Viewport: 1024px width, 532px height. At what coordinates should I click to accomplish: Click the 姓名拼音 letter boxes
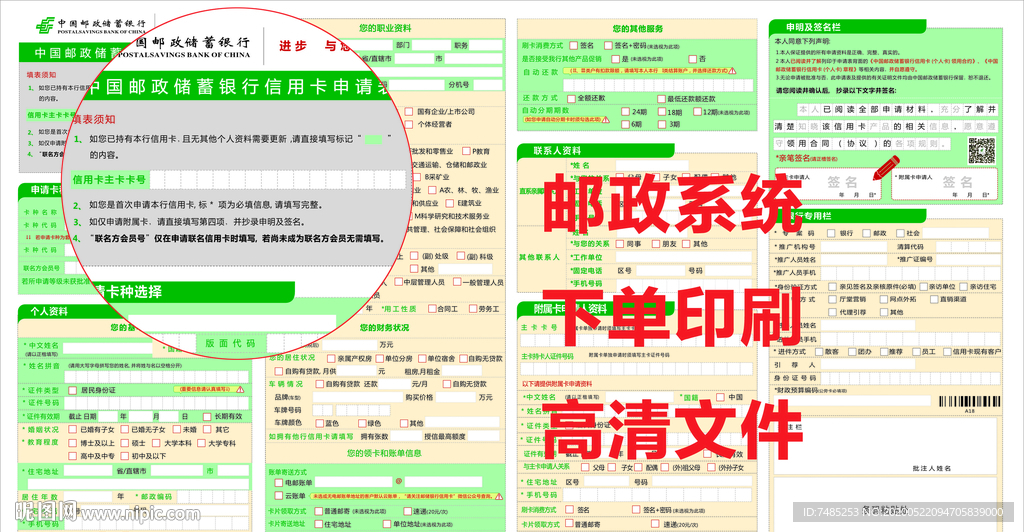pyautogui.click(x=157, y=377)
